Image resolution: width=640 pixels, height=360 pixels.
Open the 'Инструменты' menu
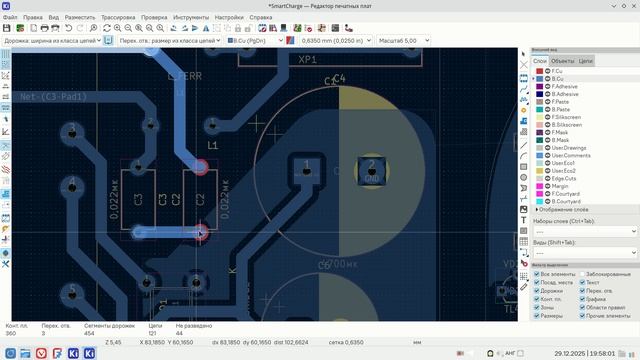(x=191, y=17)
